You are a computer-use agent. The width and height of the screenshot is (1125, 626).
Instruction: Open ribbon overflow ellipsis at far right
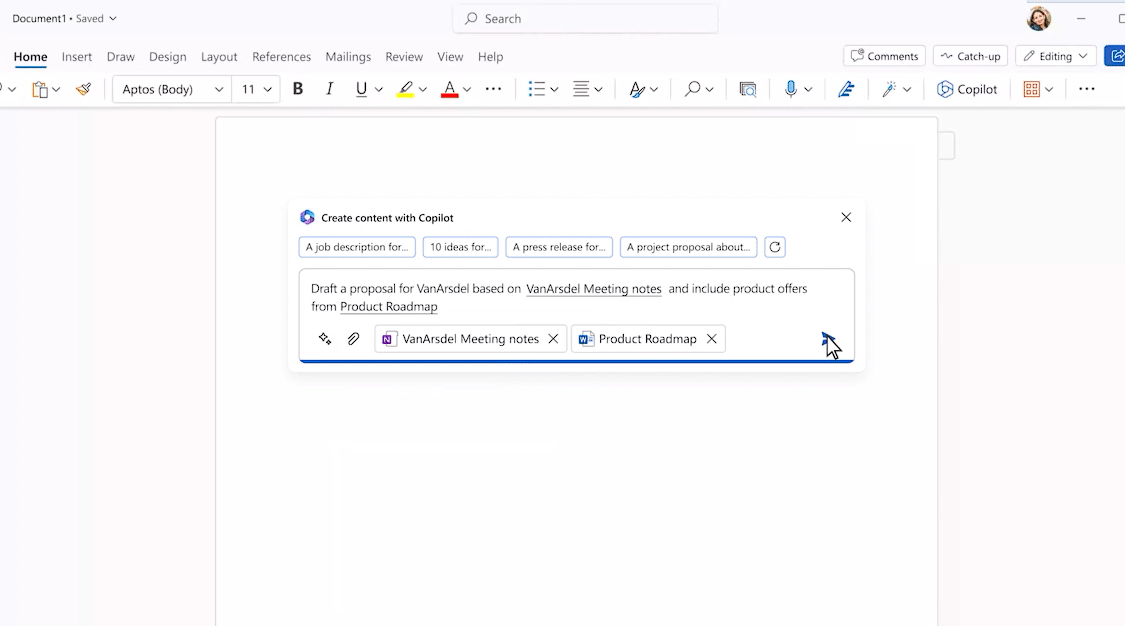click(x=1087, y=89)
